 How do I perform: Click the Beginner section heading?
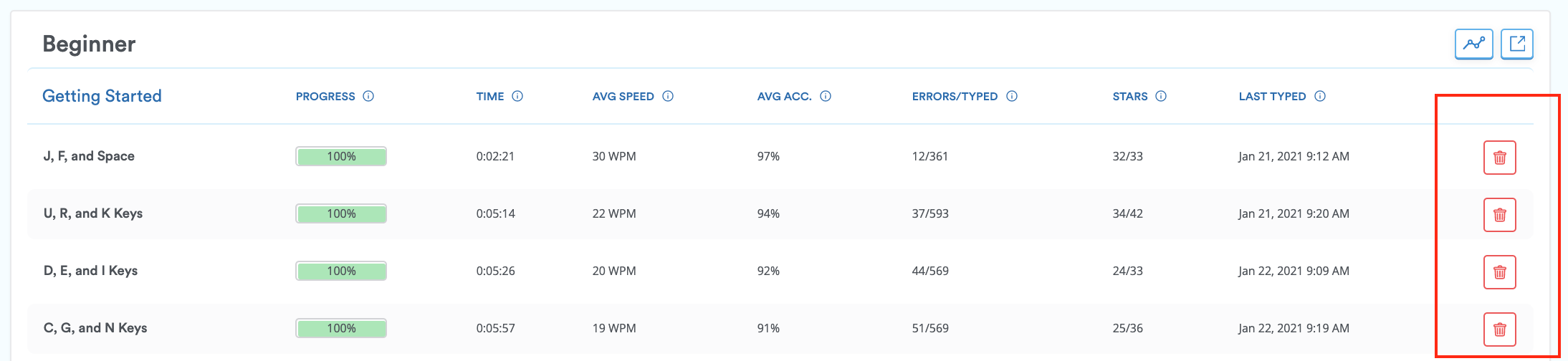pyautogui.click(x=89, y=44)
